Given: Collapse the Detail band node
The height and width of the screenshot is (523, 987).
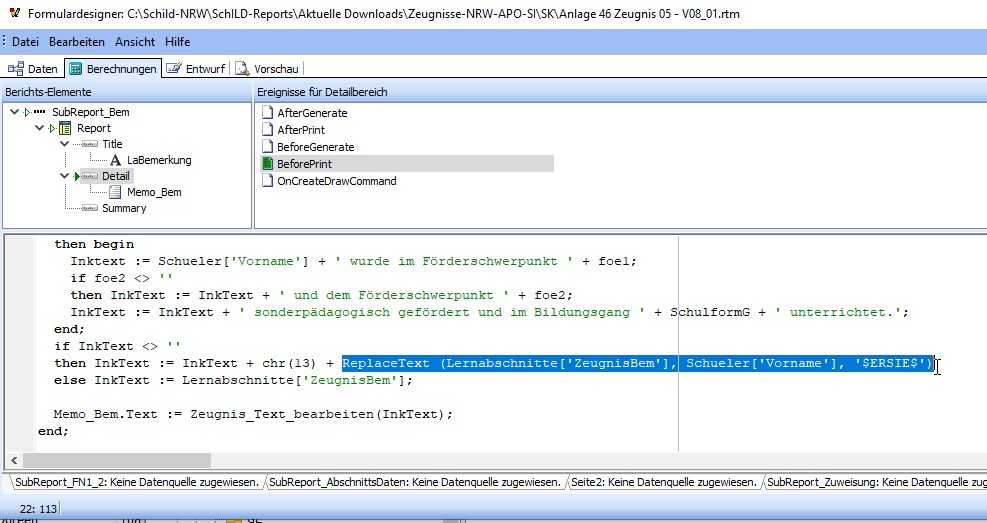Looking at the screenshot, I should 64,176.
